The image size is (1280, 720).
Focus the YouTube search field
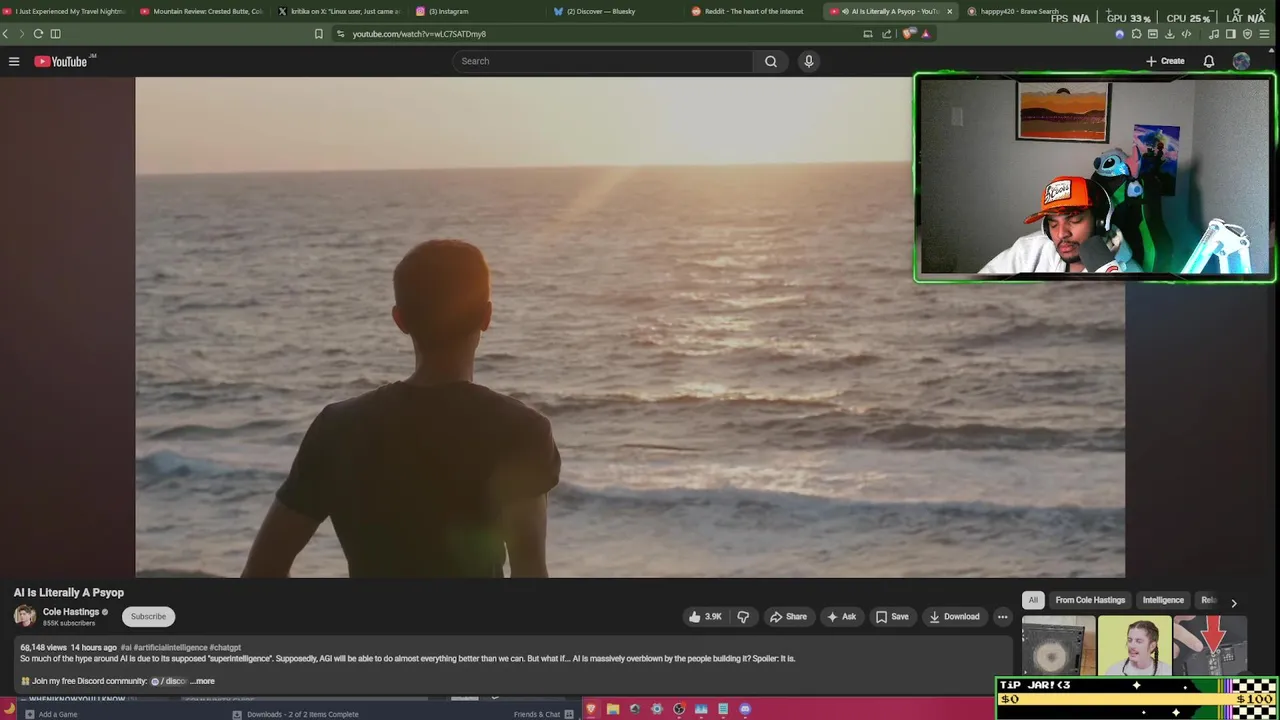click(603, 61)
